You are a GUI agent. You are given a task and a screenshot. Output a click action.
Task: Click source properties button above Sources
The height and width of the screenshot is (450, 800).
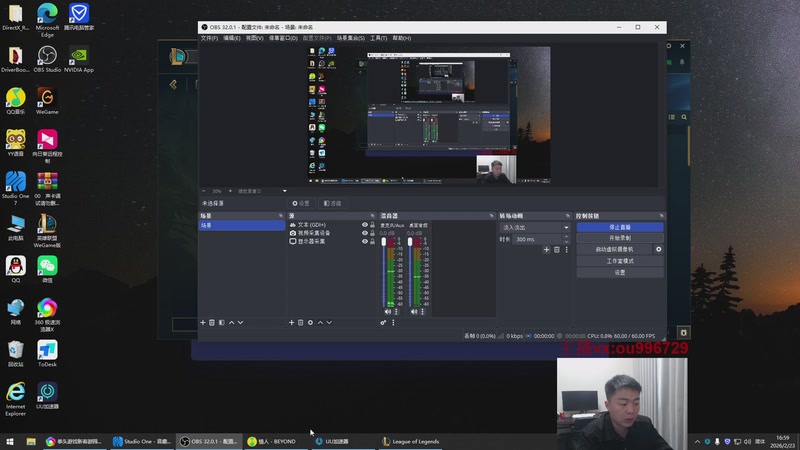pyautogui.click(x=301, y=204)
